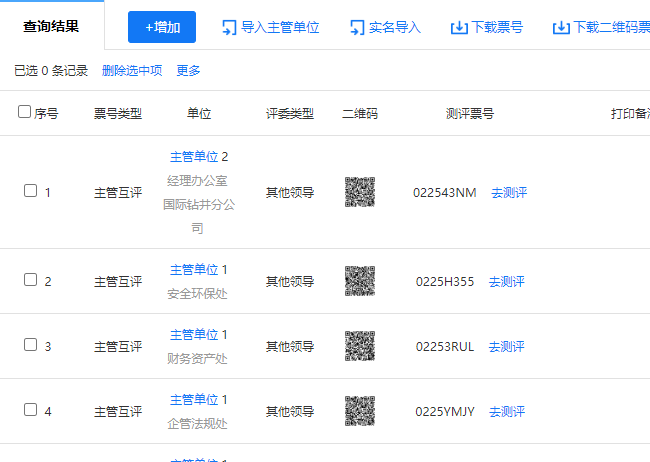Toggle the select-all checkbox in header
Viewport: 650px width, 462px height.
coord(24,112)
